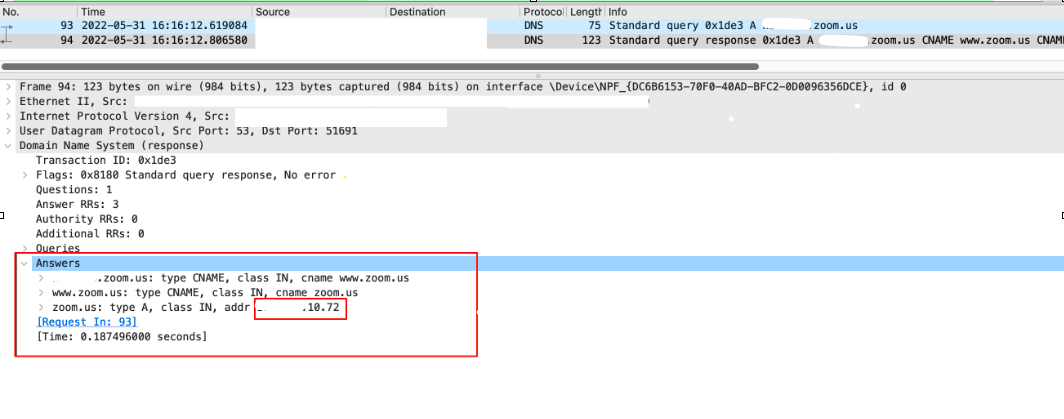Expand the Ethernet II details node
Screen dimensions: 1064x419
click(x=7, y=102)
